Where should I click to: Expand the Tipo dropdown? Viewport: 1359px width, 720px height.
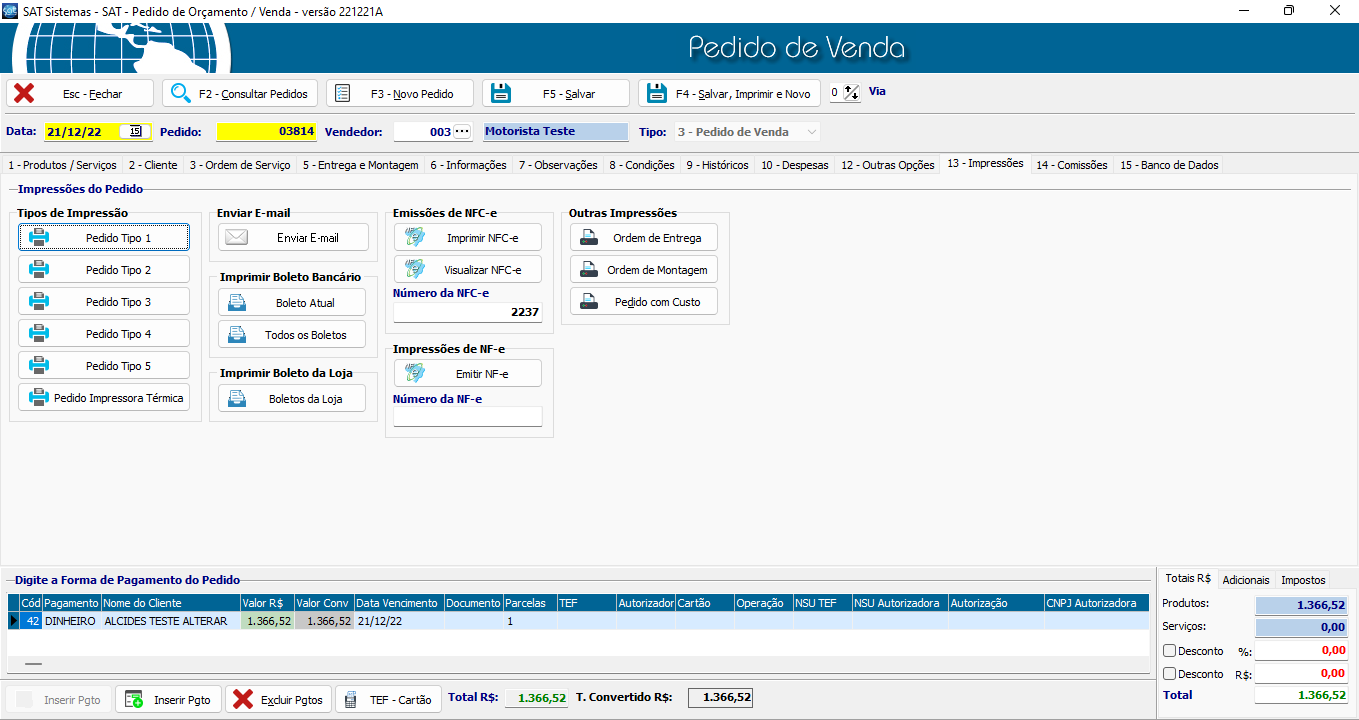(811, 132)
